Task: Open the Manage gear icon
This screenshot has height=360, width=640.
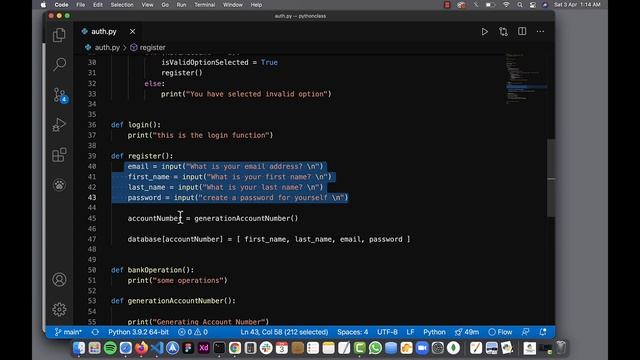Action: 59,309
